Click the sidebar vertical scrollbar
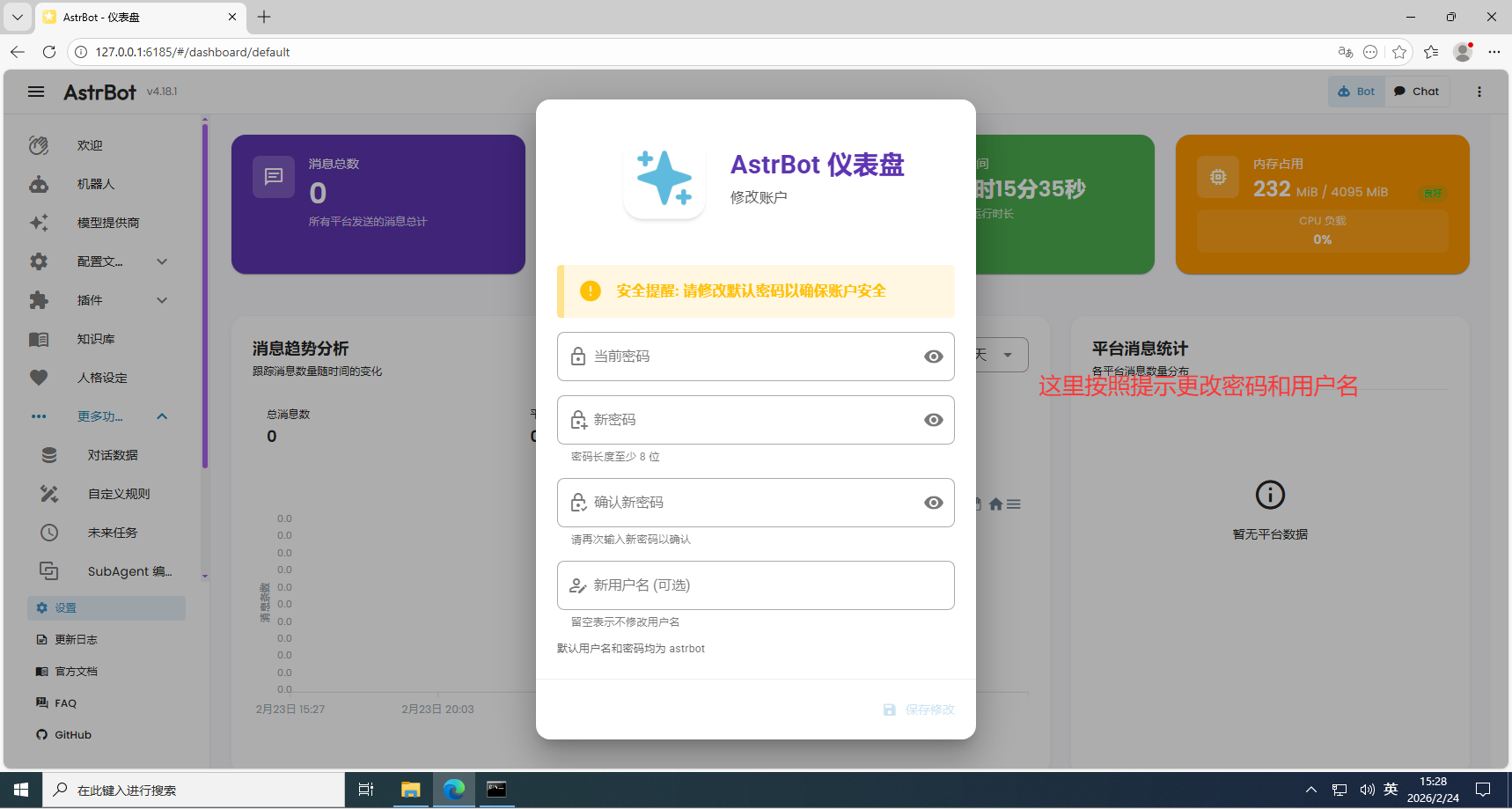Image resolution: width=1512 pixels, height=809 pixels. [x=205, y=296]
